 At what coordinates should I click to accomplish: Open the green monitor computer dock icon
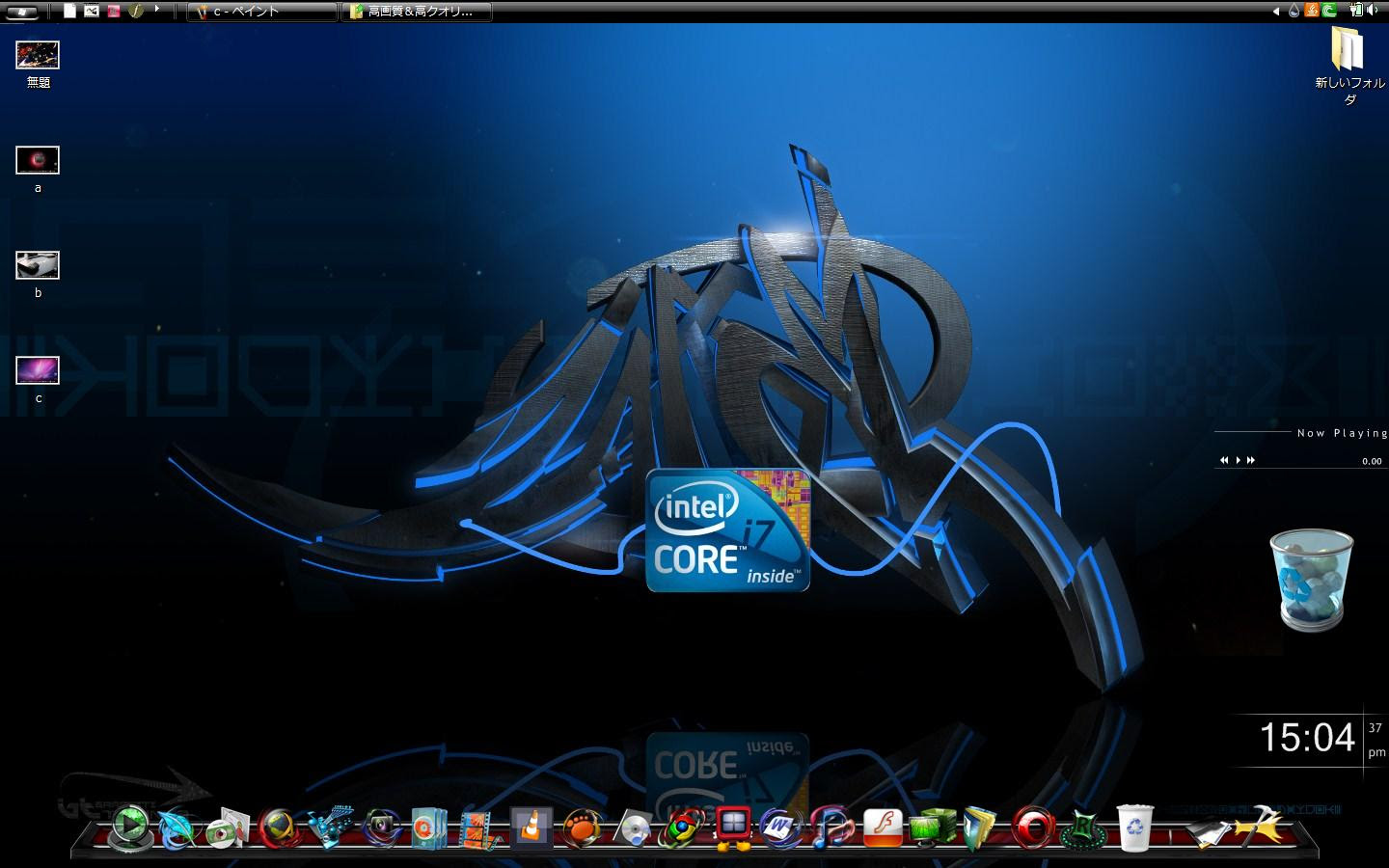click(x=932, y=827)
